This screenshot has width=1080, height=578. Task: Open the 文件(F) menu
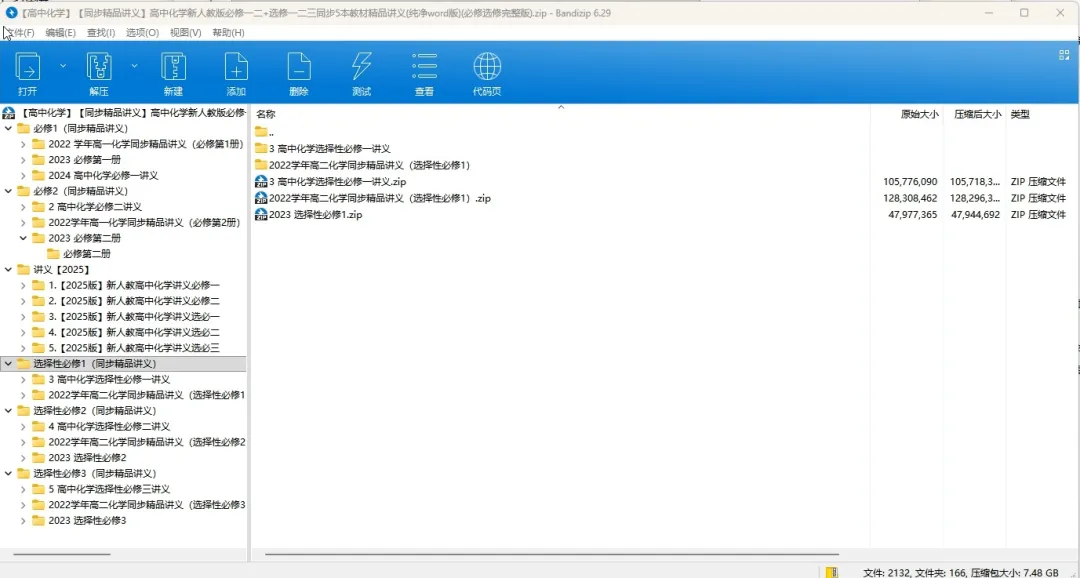click(19, 32)
